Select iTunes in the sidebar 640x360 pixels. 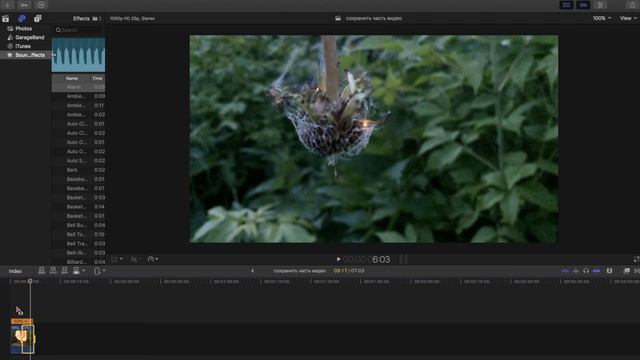[23, 46]
